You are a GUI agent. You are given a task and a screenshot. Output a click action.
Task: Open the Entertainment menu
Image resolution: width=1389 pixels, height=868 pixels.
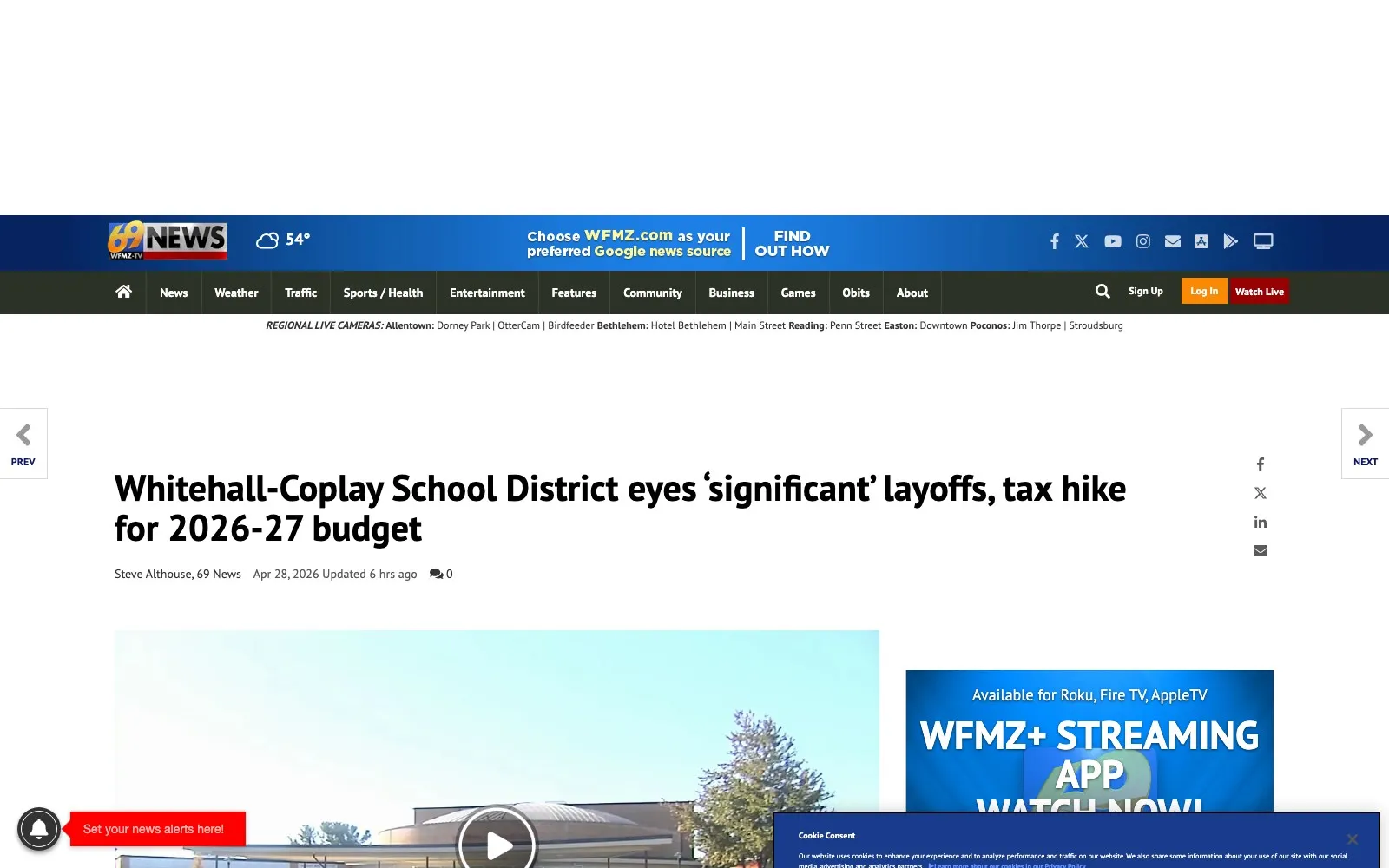(487, 293)
